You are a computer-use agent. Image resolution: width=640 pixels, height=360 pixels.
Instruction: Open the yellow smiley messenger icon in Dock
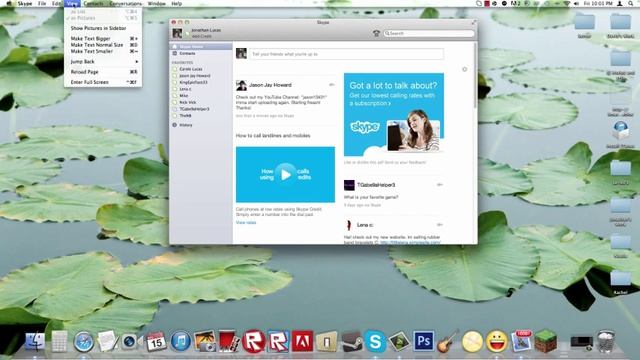(496, 342)
